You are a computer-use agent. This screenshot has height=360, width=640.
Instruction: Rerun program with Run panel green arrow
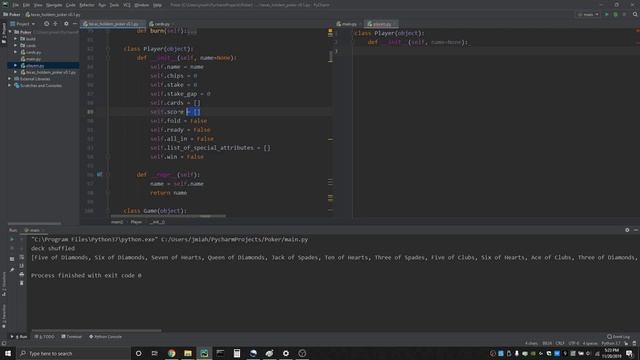click(x=12, y=239)
